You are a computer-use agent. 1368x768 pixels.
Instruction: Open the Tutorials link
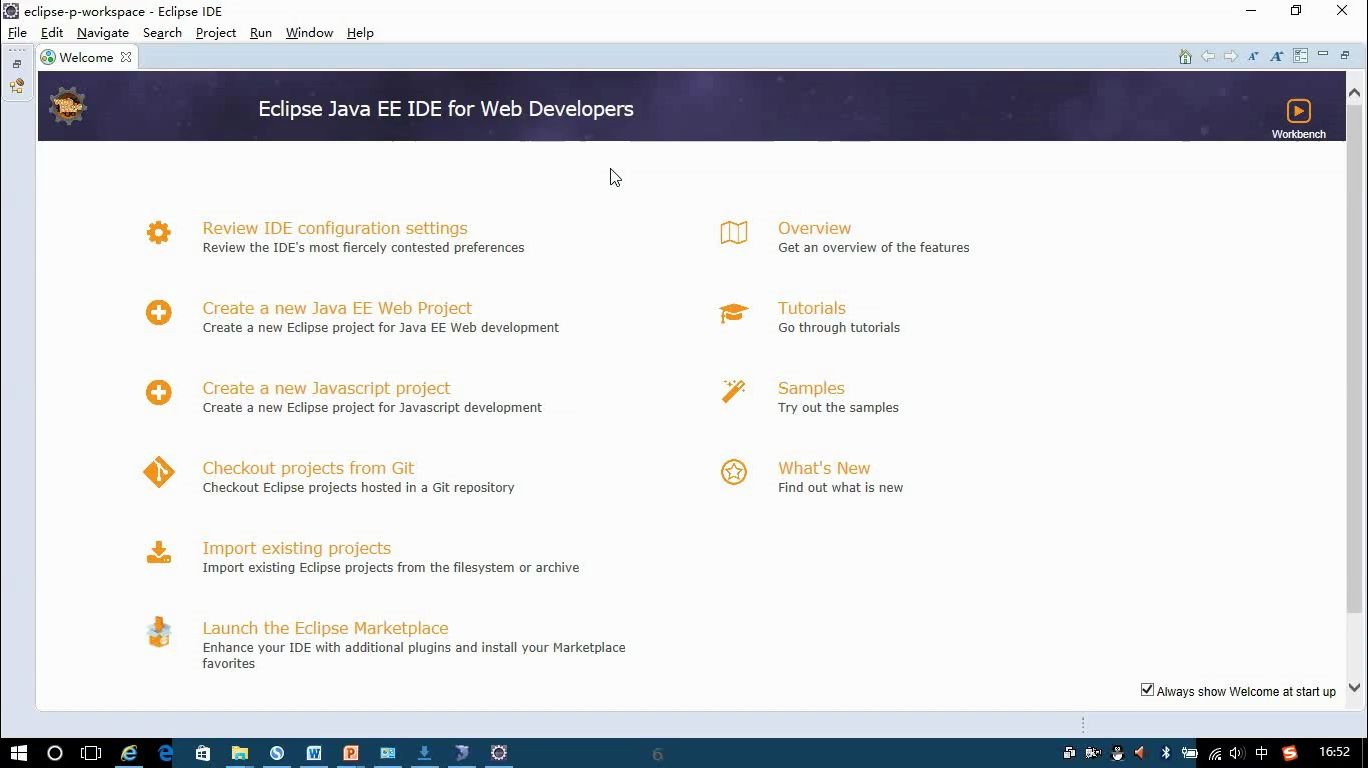tap(812, 308)
